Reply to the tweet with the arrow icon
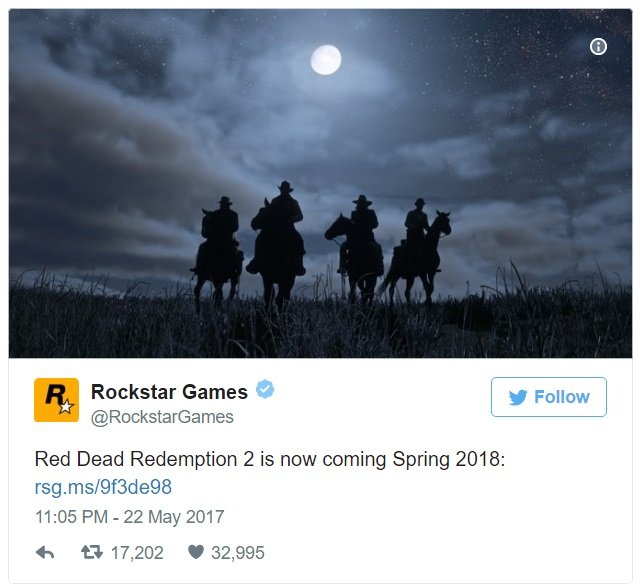This screenshot has height=588, width=640. pos(45,553)
